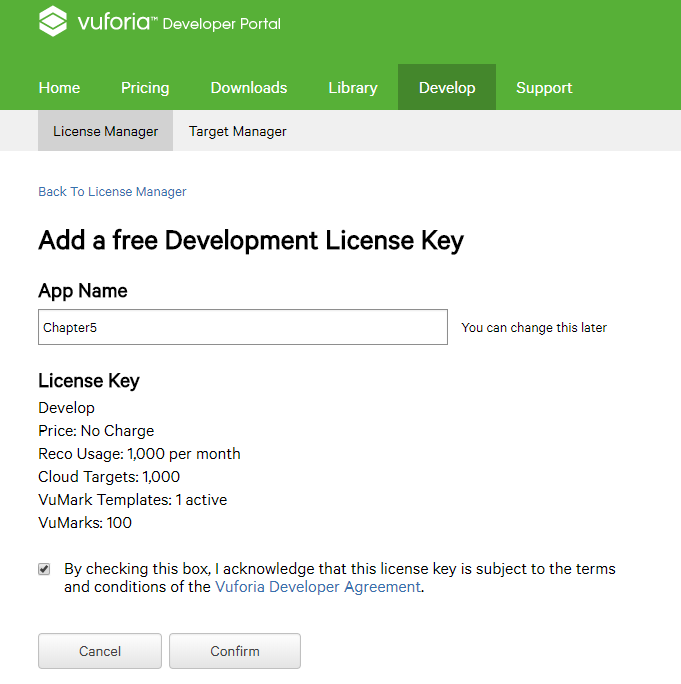The image size is (681, 684).
Task: Switch to the License Manager tab
Action: 106,130
